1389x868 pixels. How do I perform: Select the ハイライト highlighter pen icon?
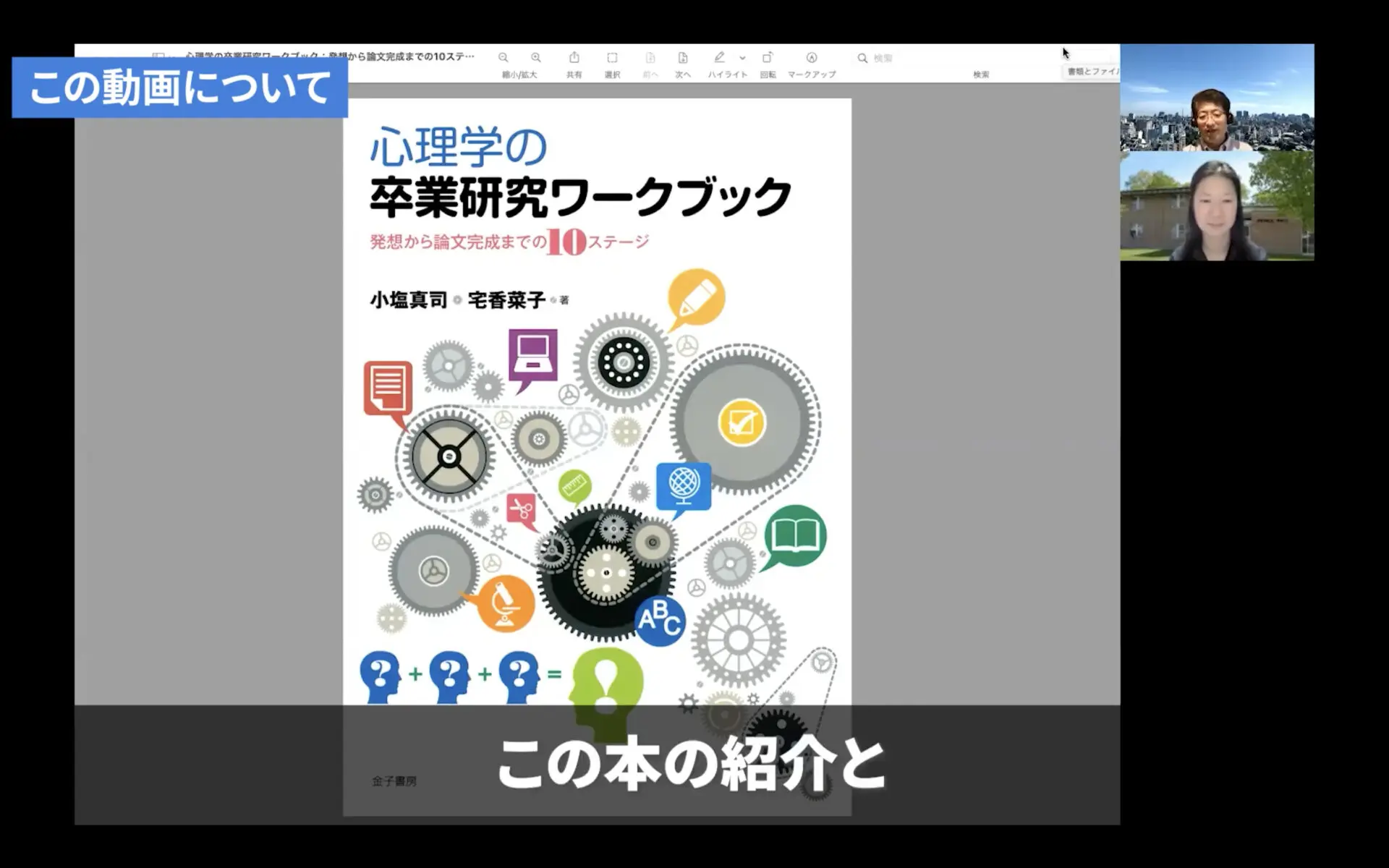click(719, 57)
